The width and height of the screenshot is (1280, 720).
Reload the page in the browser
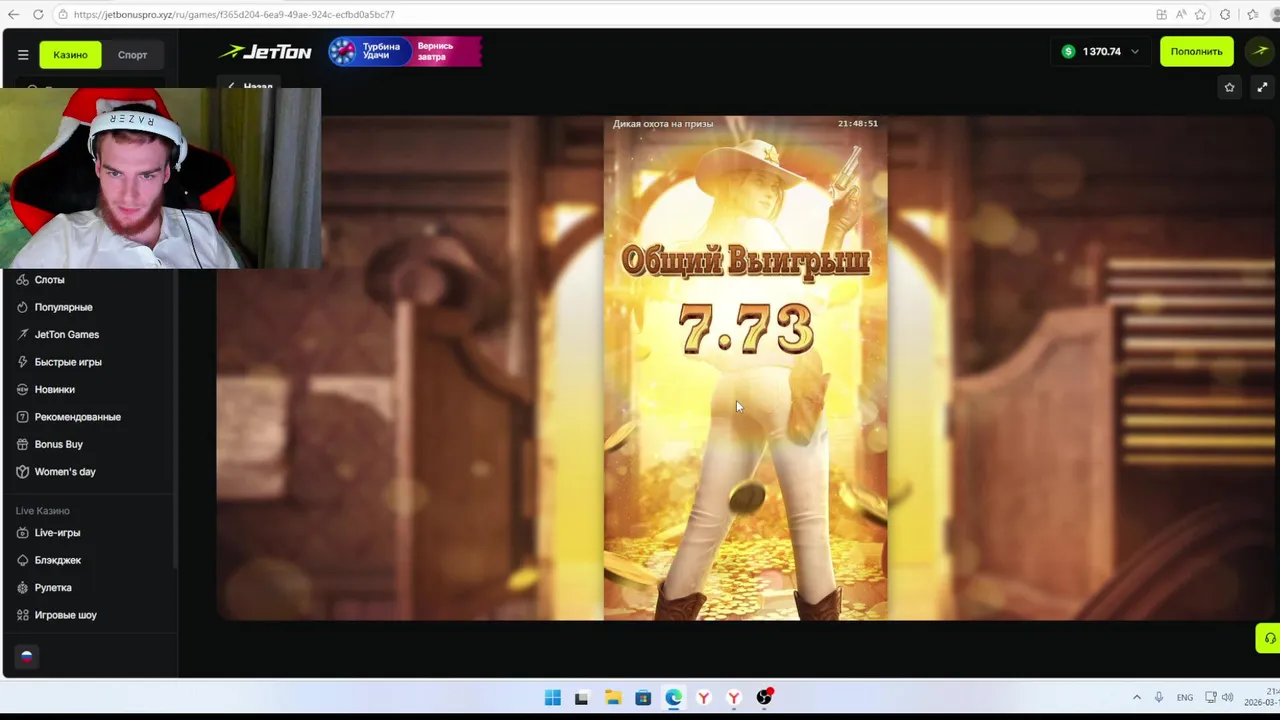point(38,14)
